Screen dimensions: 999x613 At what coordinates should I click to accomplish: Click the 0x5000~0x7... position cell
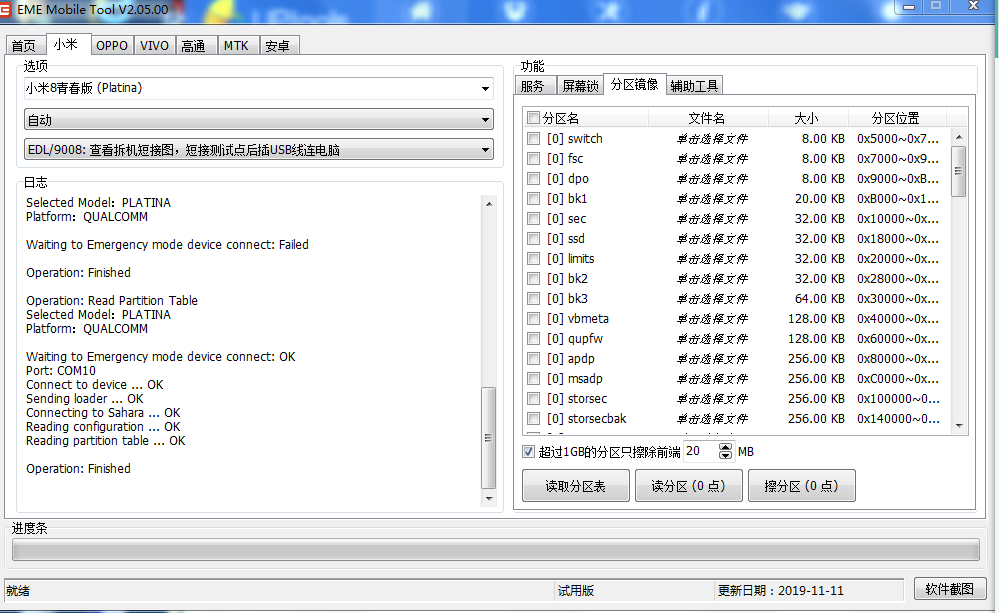[898, 138]
